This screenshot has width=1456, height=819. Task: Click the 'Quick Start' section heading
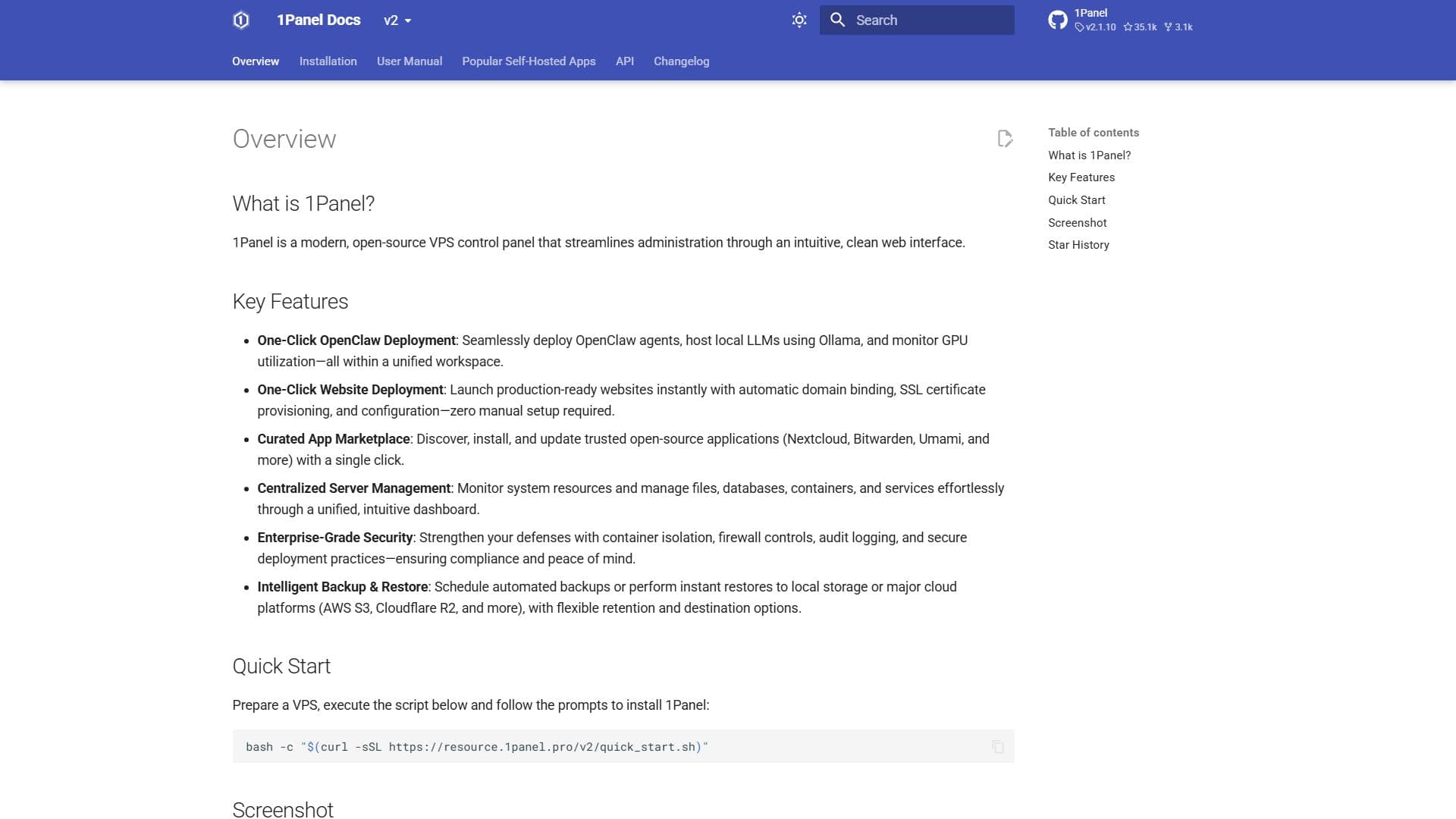coord(281,667)
